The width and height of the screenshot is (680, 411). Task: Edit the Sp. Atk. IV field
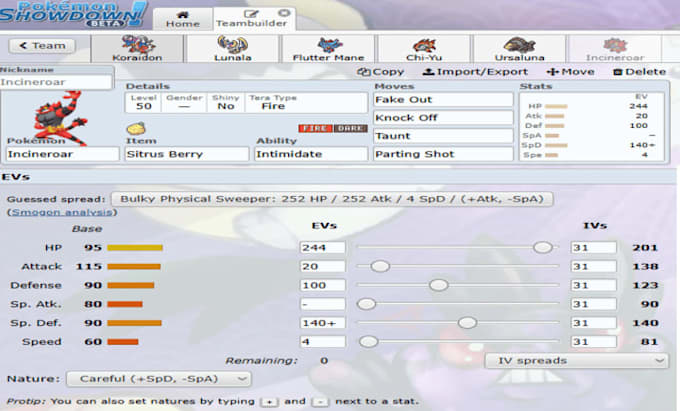point(593,304)
